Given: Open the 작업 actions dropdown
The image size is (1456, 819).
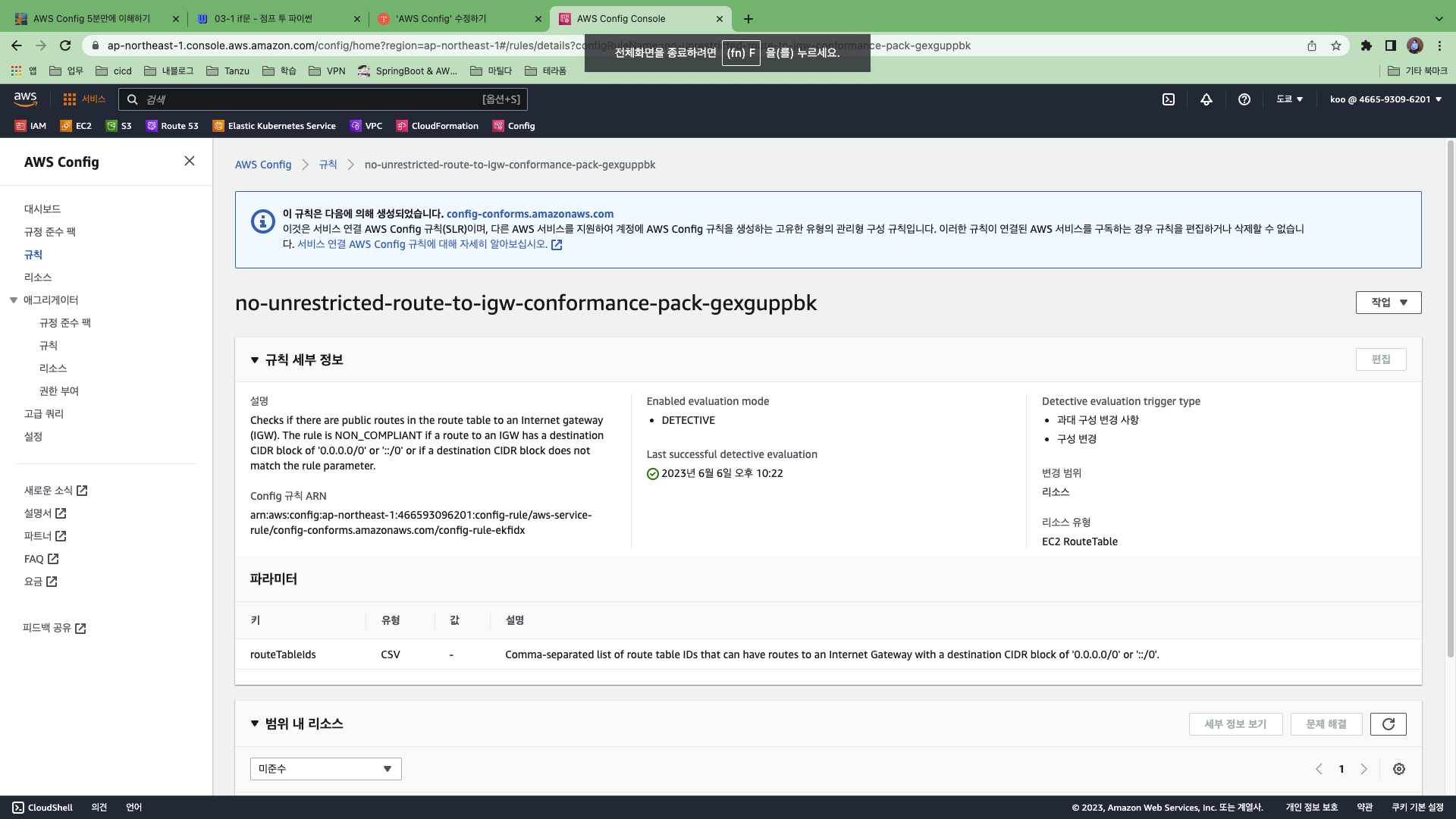Looking at the screenshot, I should pyautogui.click(x=1388, y=303).
